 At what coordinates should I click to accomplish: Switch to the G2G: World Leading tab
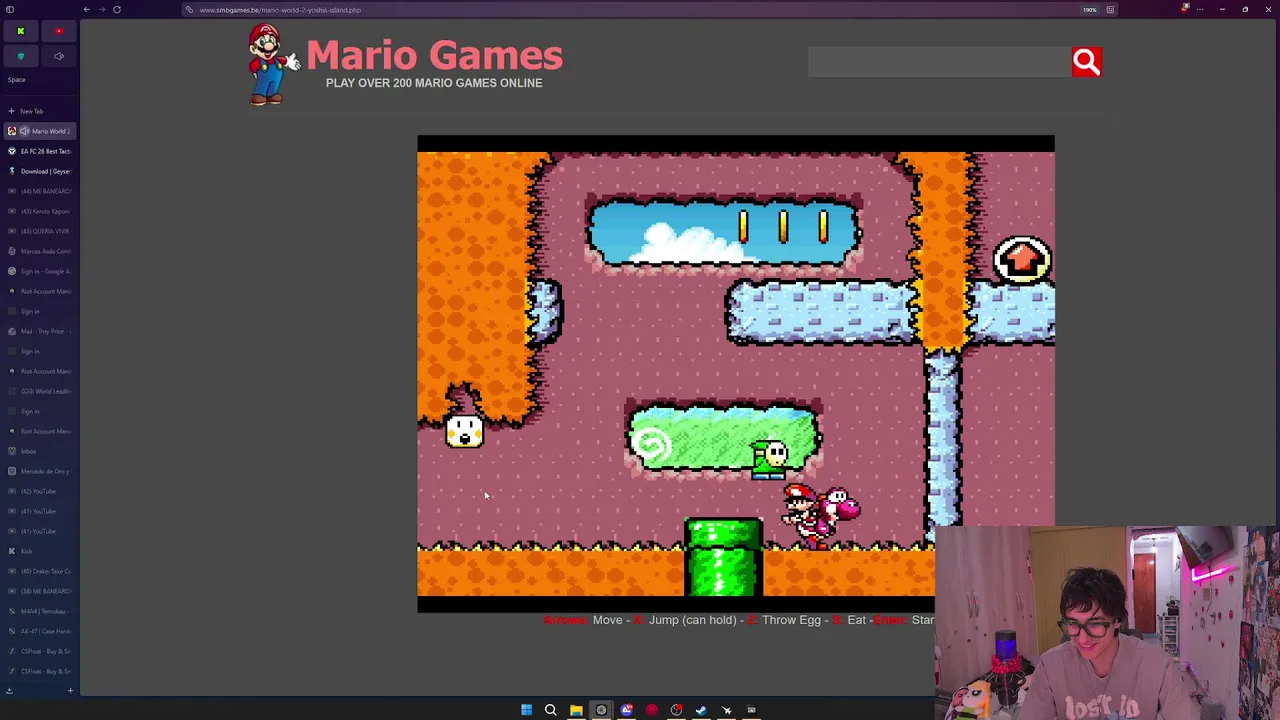coord(39,391)
